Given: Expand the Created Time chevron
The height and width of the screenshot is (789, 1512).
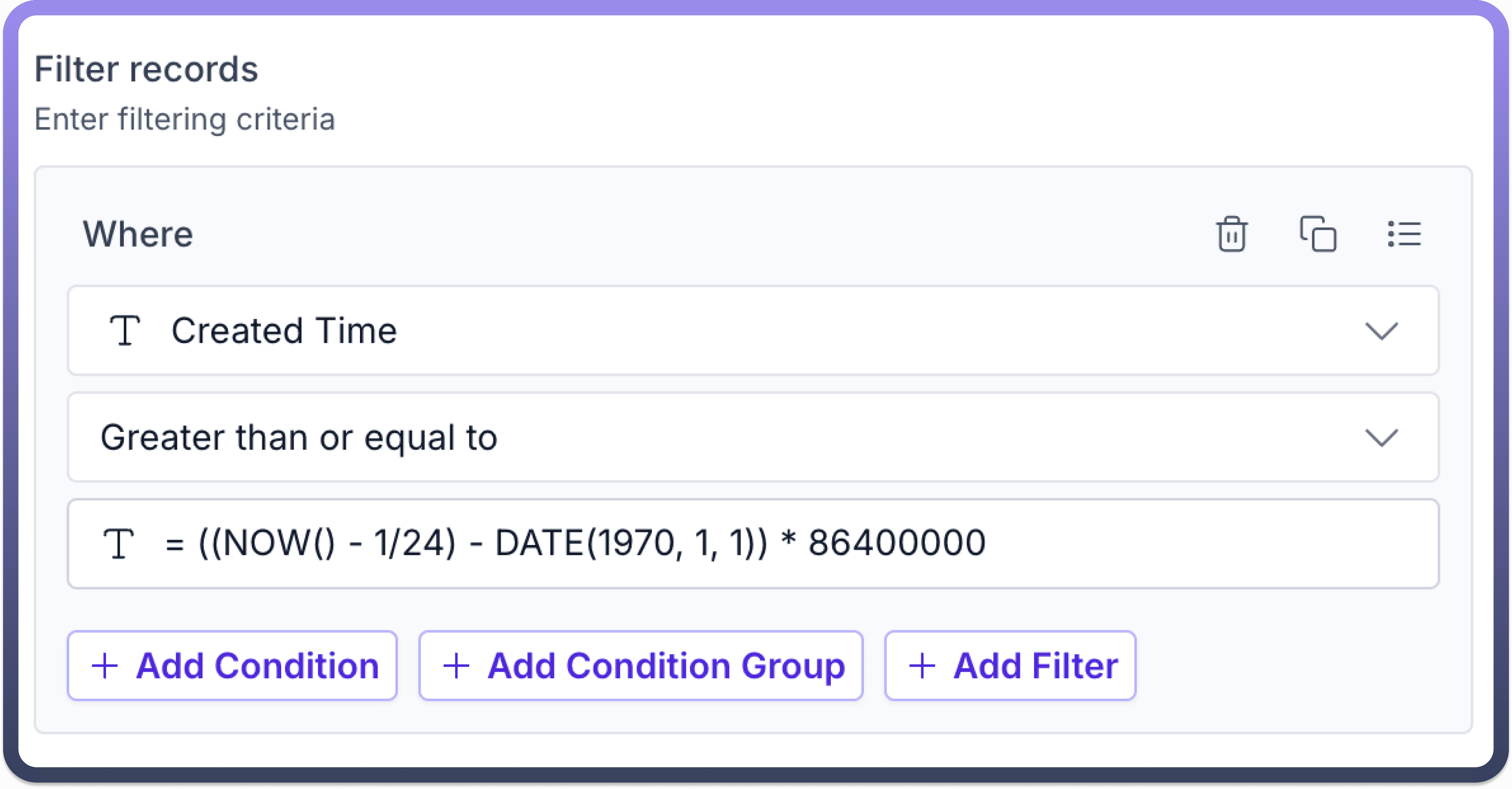Looking at the screenshot, I should coord(1381,331).
